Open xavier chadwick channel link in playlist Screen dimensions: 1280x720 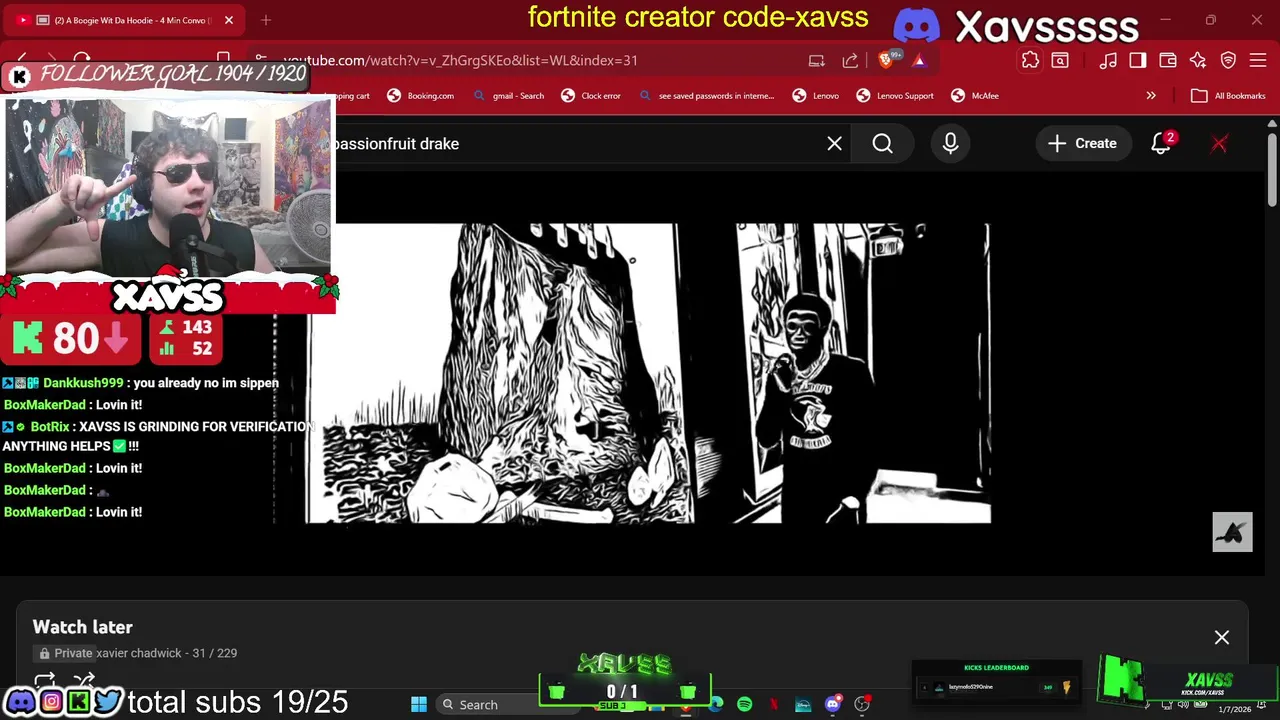[x=138, y=653]
